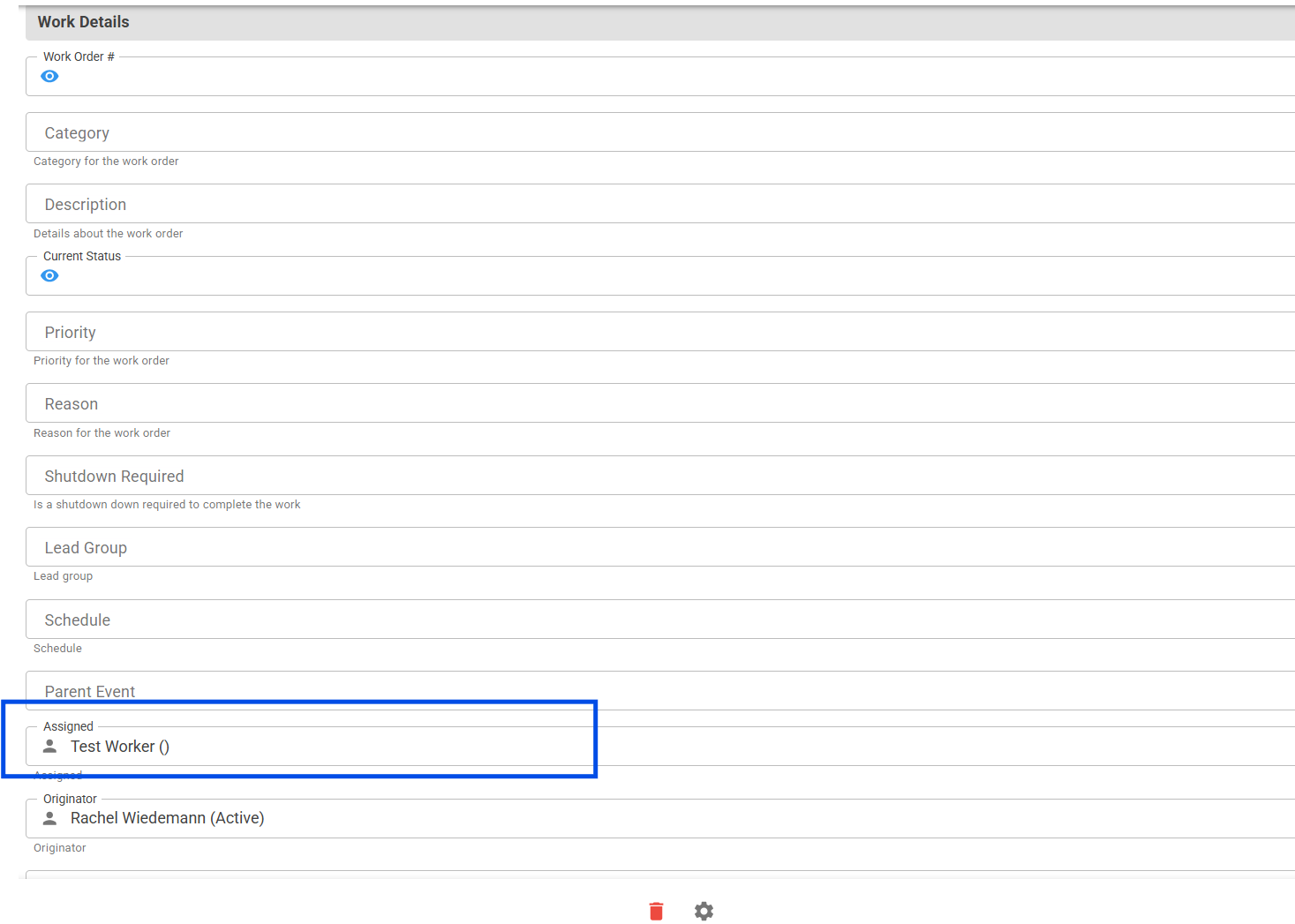Toggle the Current Status visibility eye icon
This screenshot has height=924, width=1295.
pyautogui.click(x=49, y=276)
